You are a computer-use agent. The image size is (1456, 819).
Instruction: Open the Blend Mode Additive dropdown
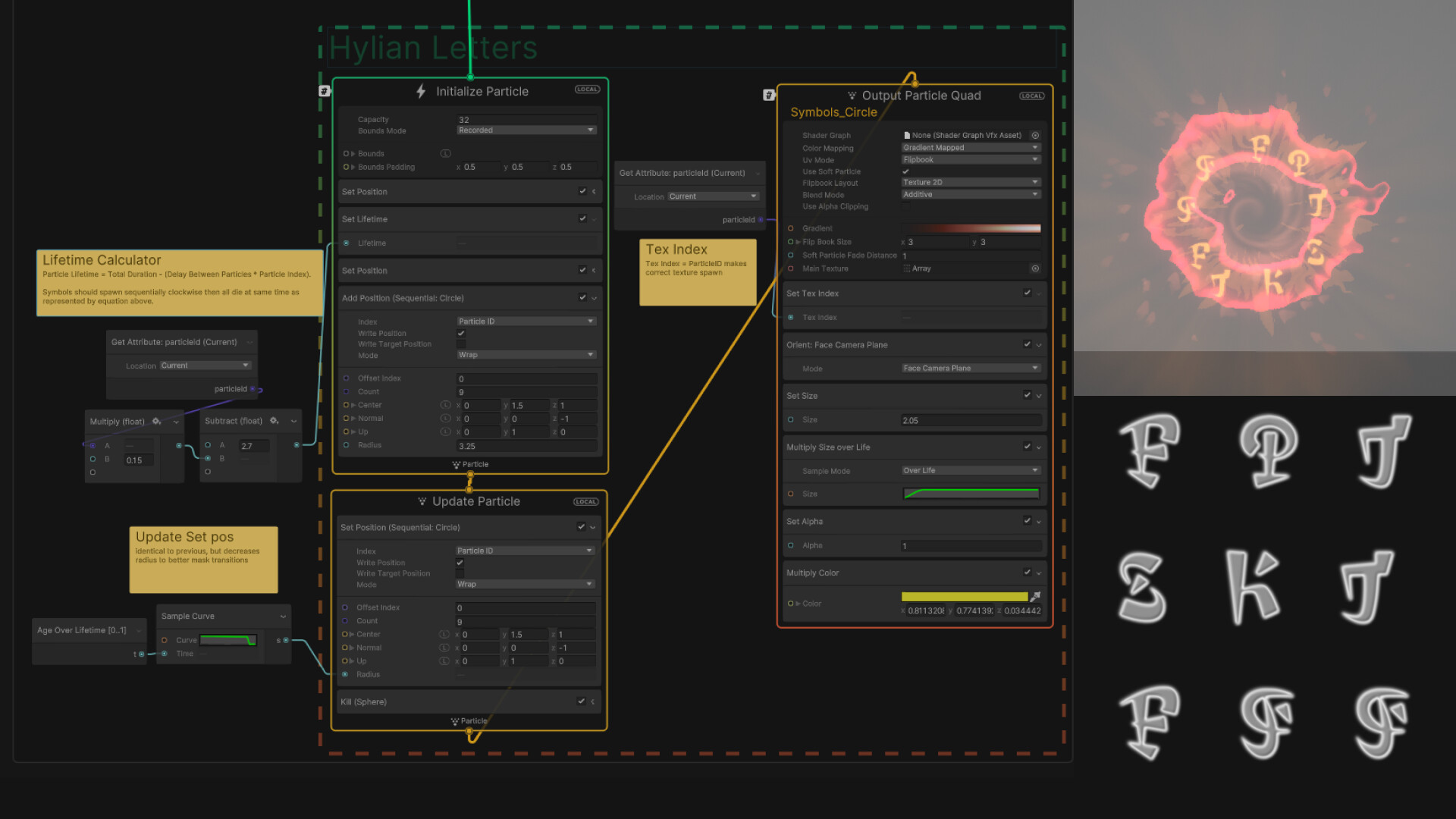pos(971,195)
